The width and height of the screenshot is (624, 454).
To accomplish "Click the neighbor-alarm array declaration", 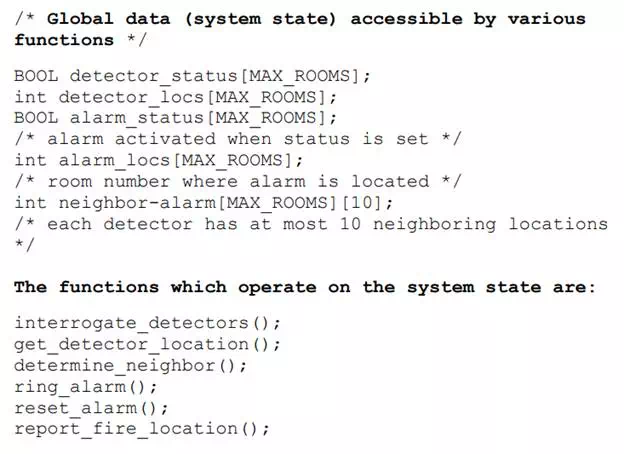I will point(204,203).
